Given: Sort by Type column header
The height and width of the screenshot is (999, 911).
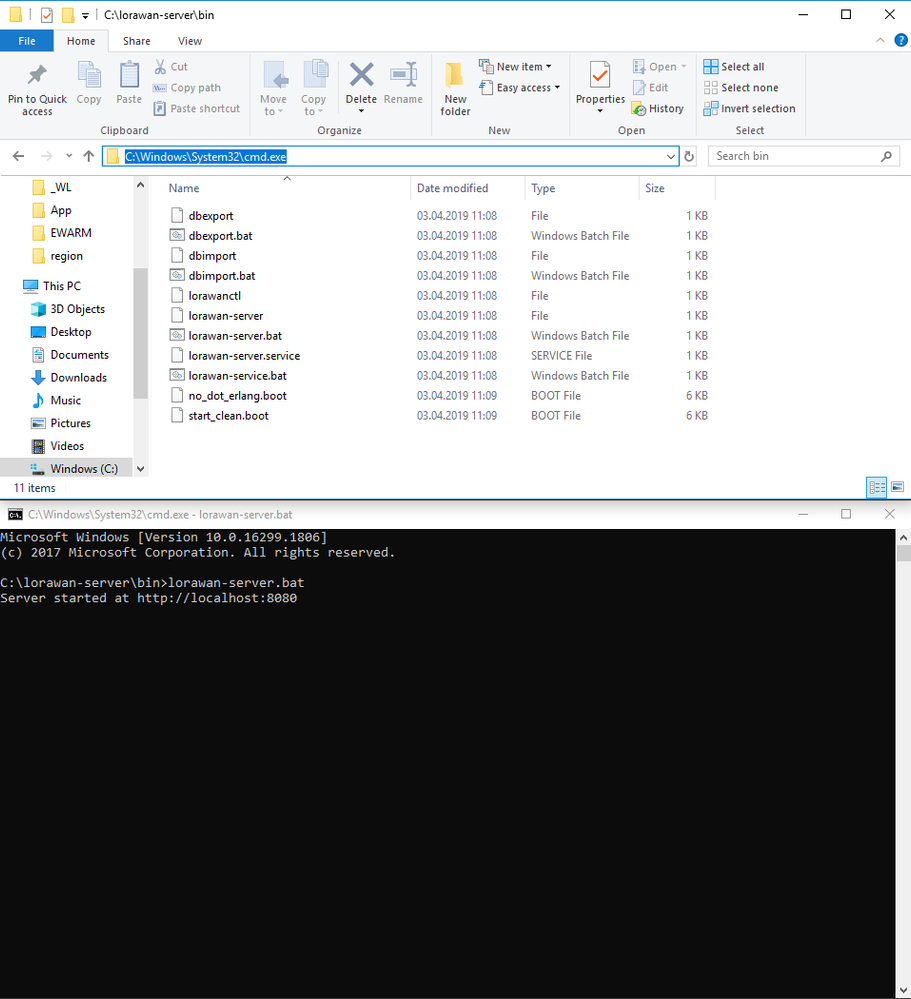Looking at the screenshot, I should 543,189.
